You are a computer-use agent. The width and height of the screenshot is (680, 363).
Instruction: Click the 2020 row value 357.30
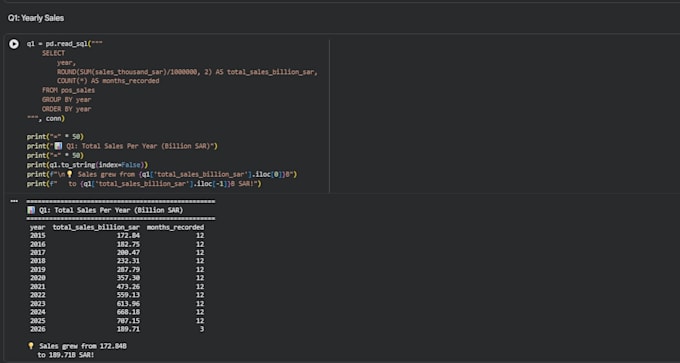(x=128, y=278)
